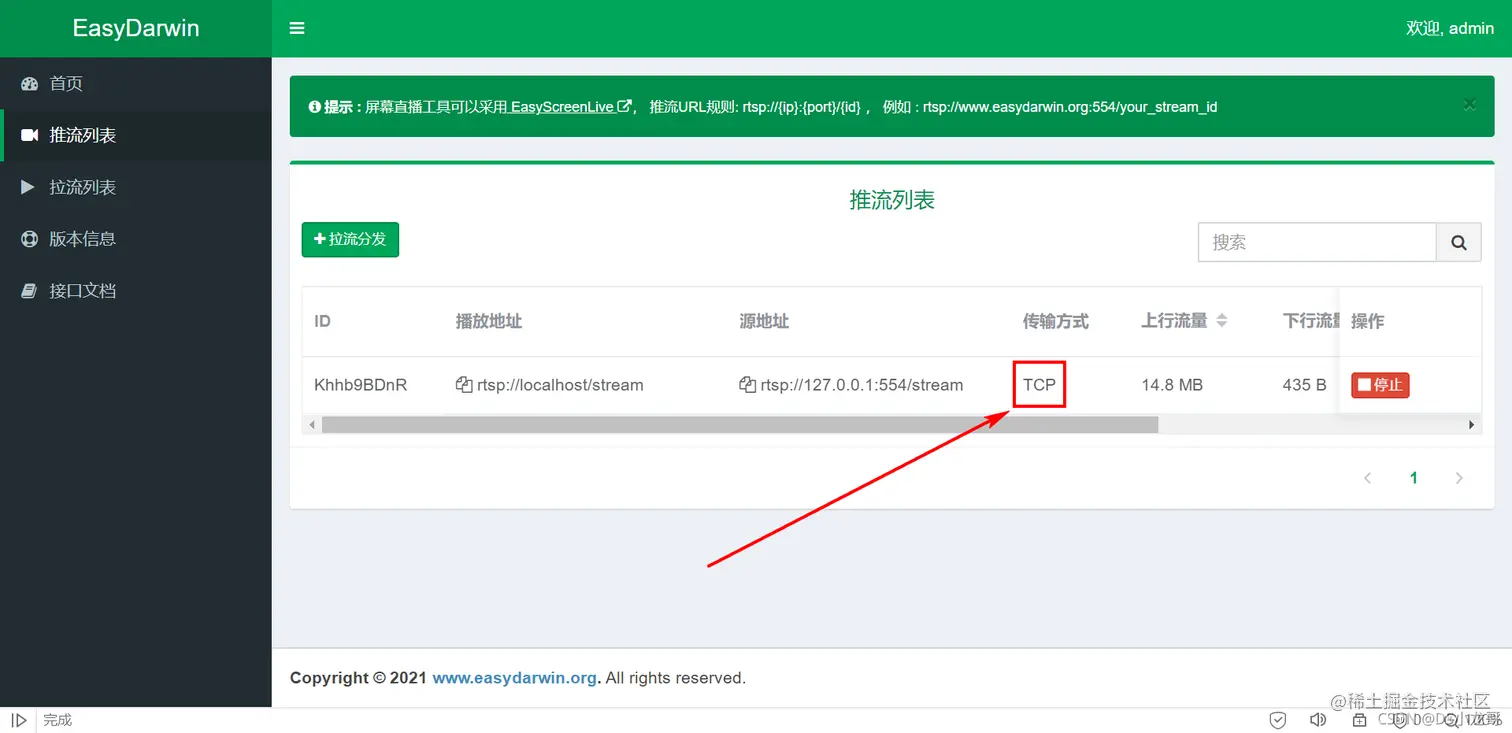The image size is (1512, 733).
Task: Click the 传输方式 column header
Action: tap(1055, 321)
